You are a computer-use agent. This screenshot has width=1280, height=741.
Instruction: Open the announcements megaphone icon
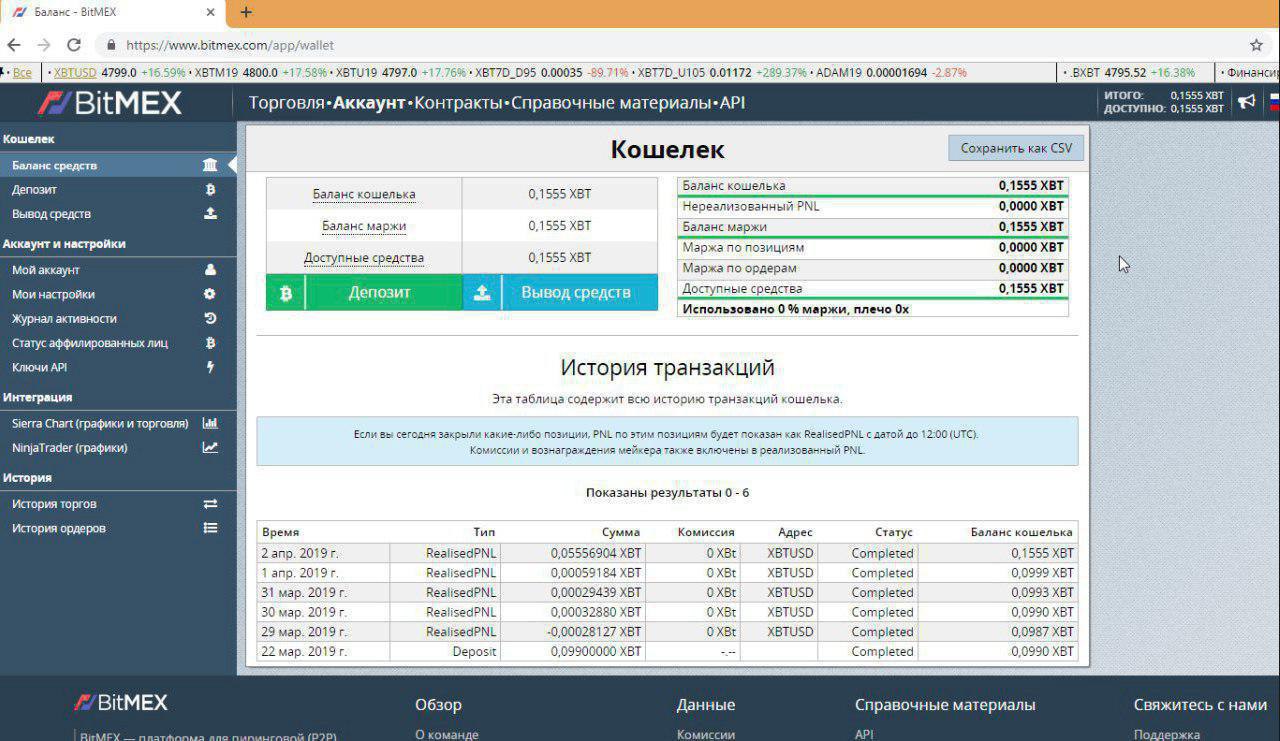(1246, 102)
